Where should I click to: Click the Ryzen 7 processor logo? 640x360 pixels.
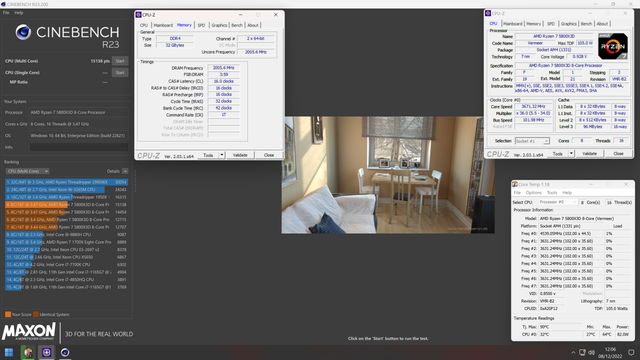[613, 46]
